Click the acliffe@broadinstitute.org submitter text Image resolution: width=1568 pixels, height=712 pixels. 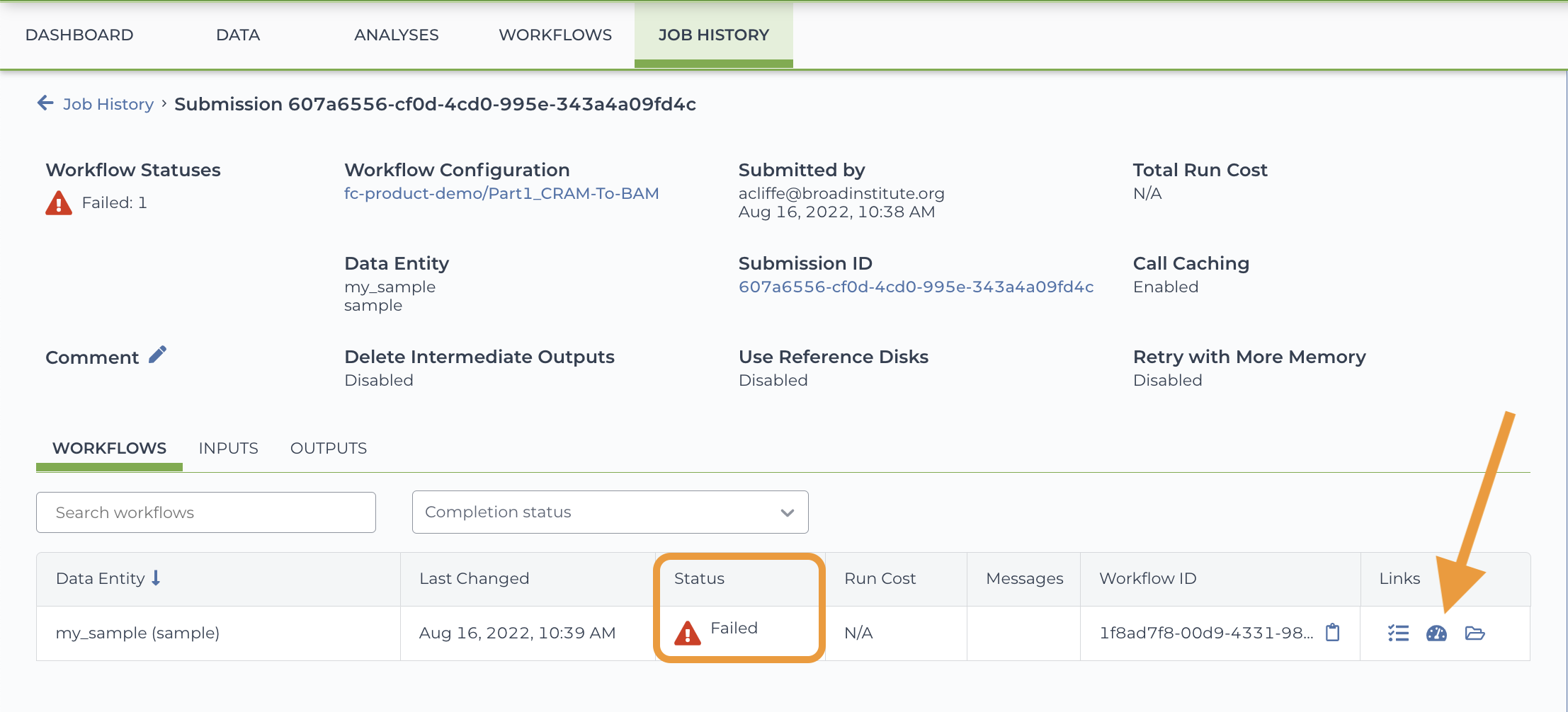(x=841, y=193)
